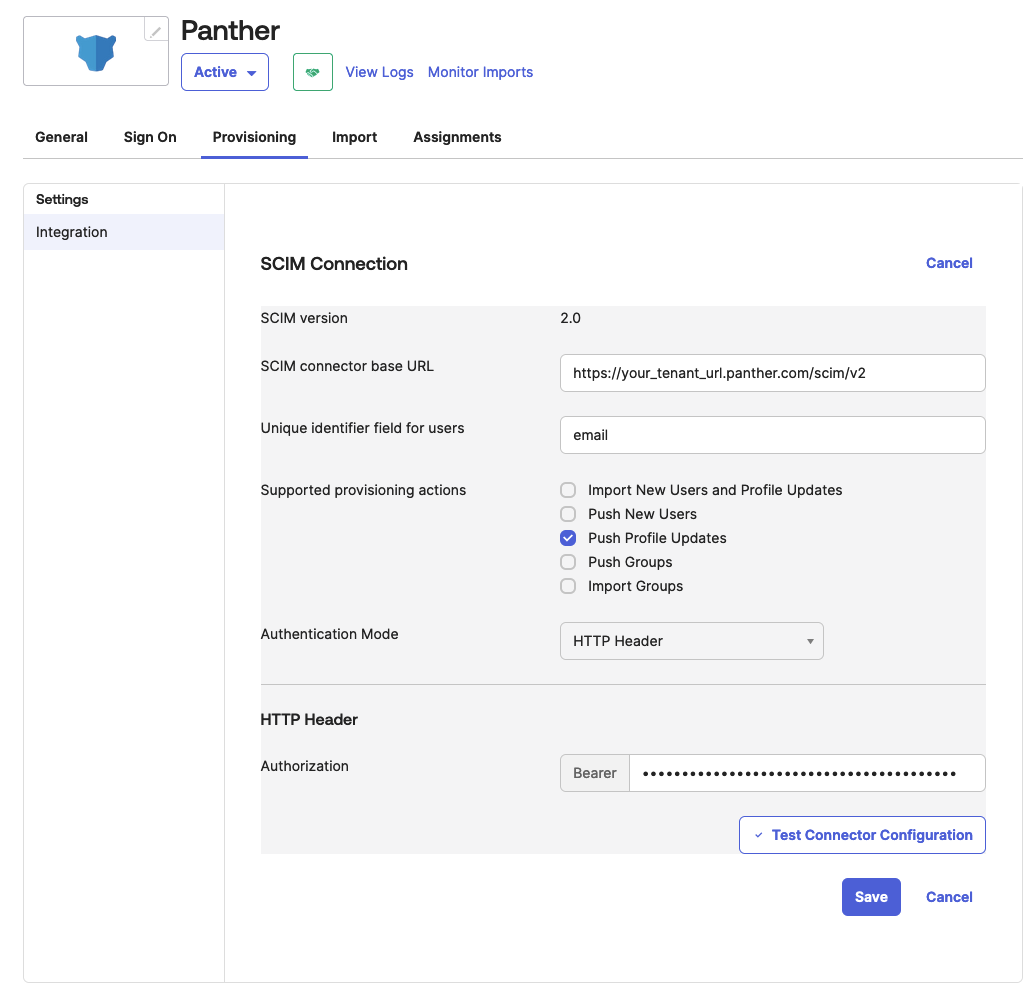Switch to the General tab

click(x=61, y=137)
